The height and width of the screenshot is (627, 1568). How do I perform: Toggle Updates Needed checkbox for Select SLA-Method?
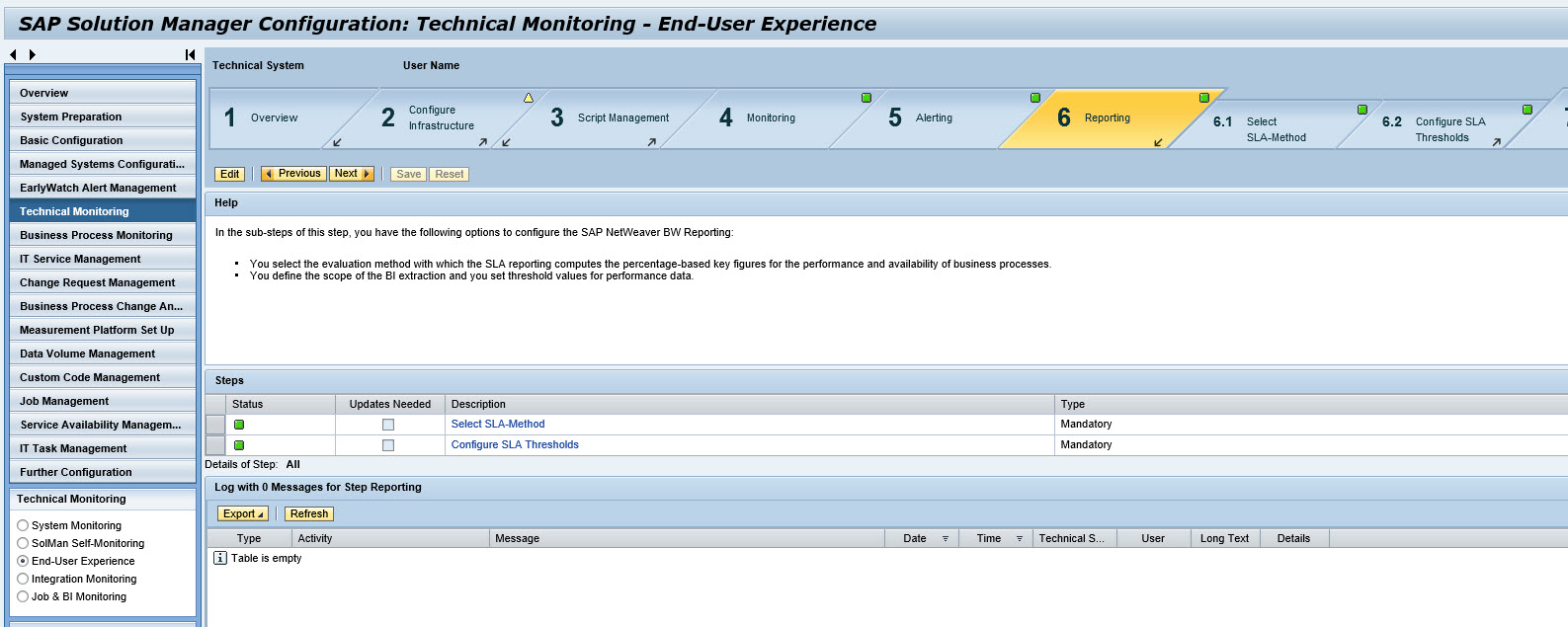pyautogui.click(x=388, y=425)
